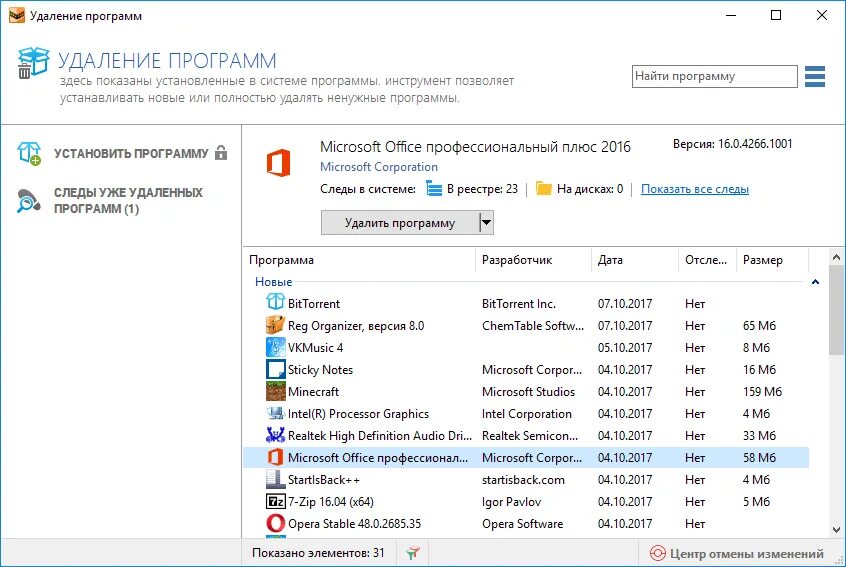Image resolution: width=846 pixels, height=567 pixels.
Task: Click the 7-Zip program icon
Action: pyautogui.click(x=275, y=501)
